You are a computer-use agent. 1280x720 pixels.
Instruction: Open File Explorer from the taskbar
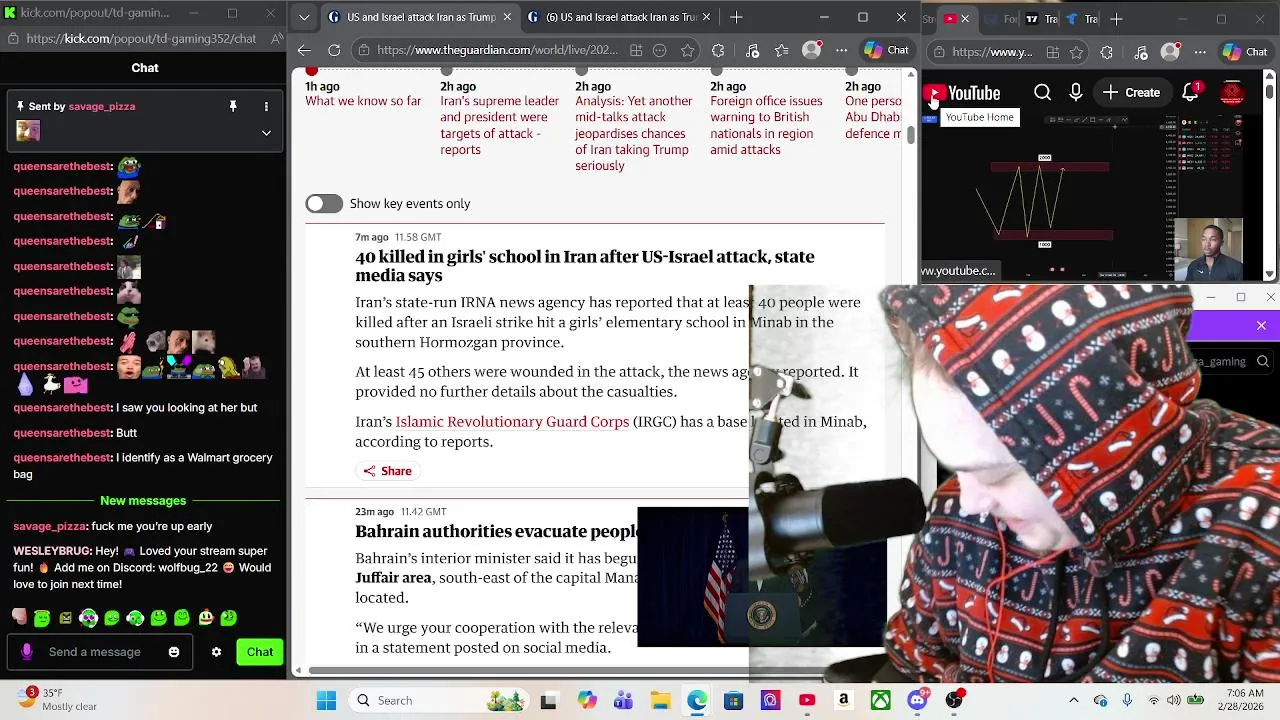[660, 700]
